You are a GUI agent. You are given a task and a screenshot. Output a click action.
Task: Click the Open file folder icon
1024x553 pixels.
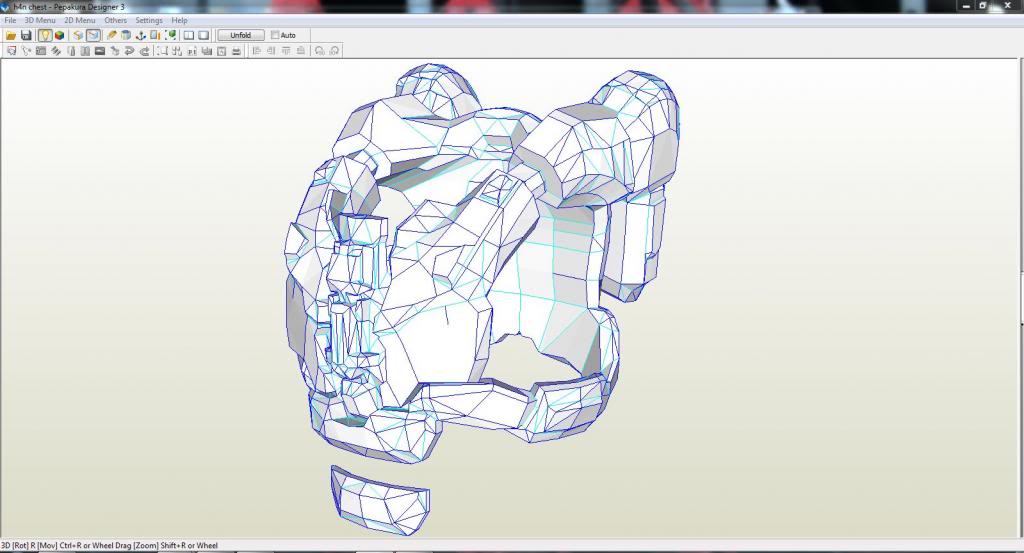[x=11, y=35]
